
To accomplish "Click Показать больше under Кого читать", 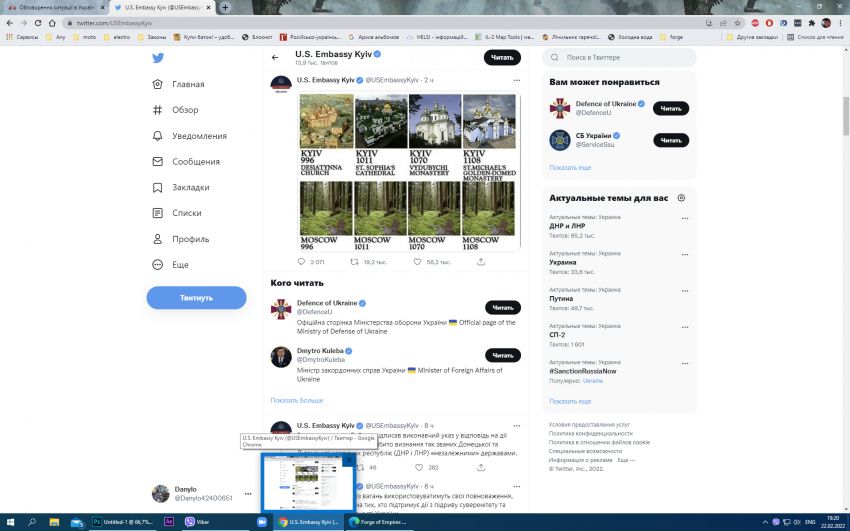I will tap(297, 400).
